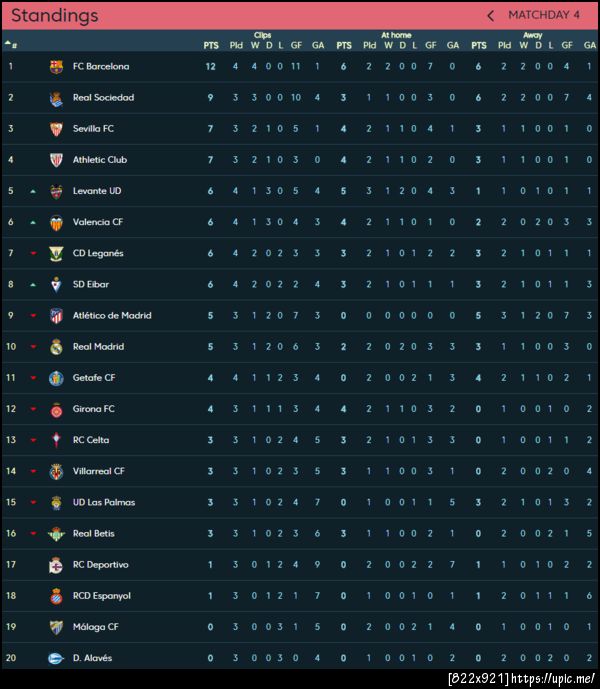Open the Valencia CF team link
The image size is (600, 689).
click(x=98, y=222)
